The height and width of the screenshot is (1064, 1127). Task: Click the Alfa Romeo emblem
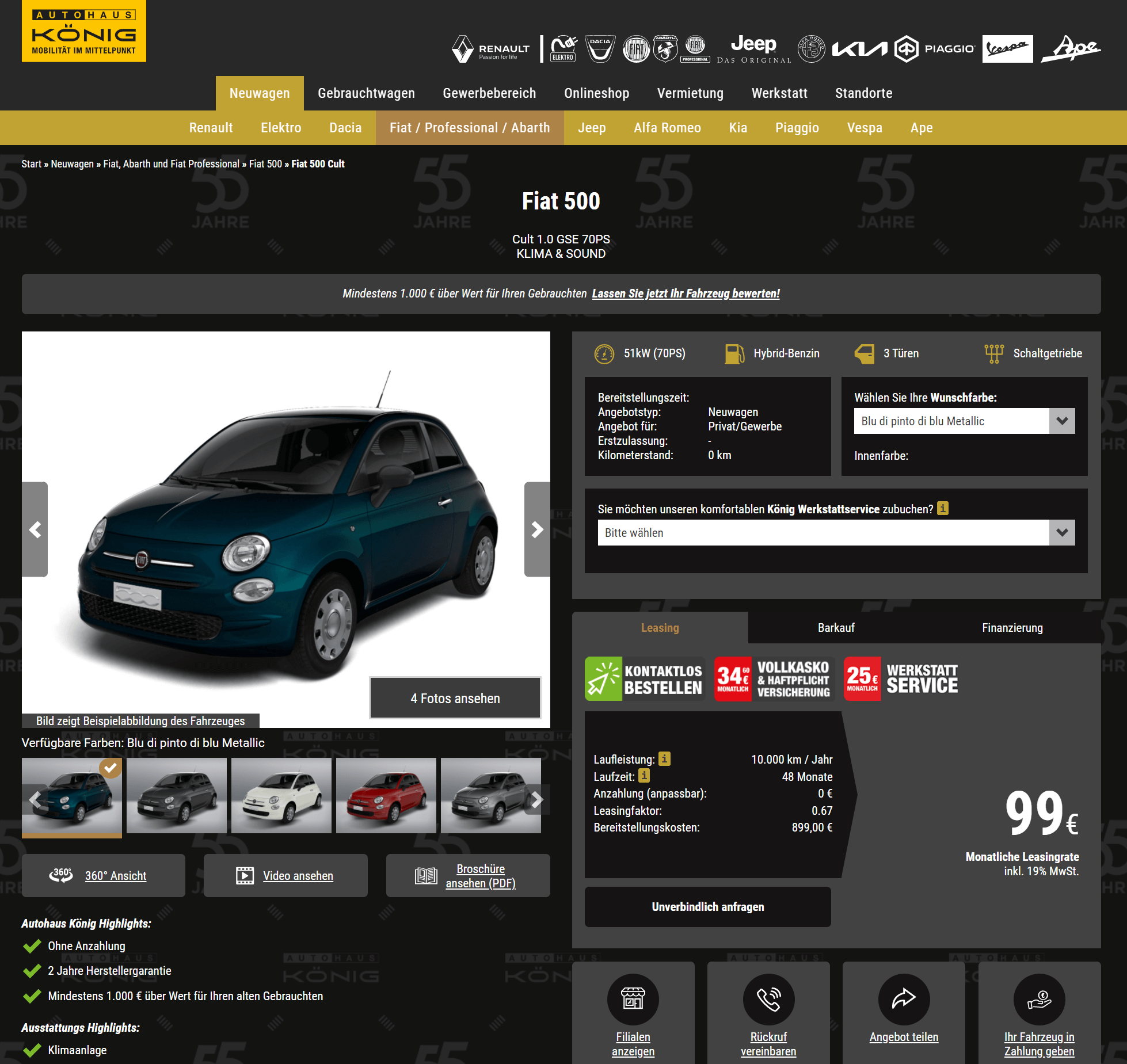812,49
